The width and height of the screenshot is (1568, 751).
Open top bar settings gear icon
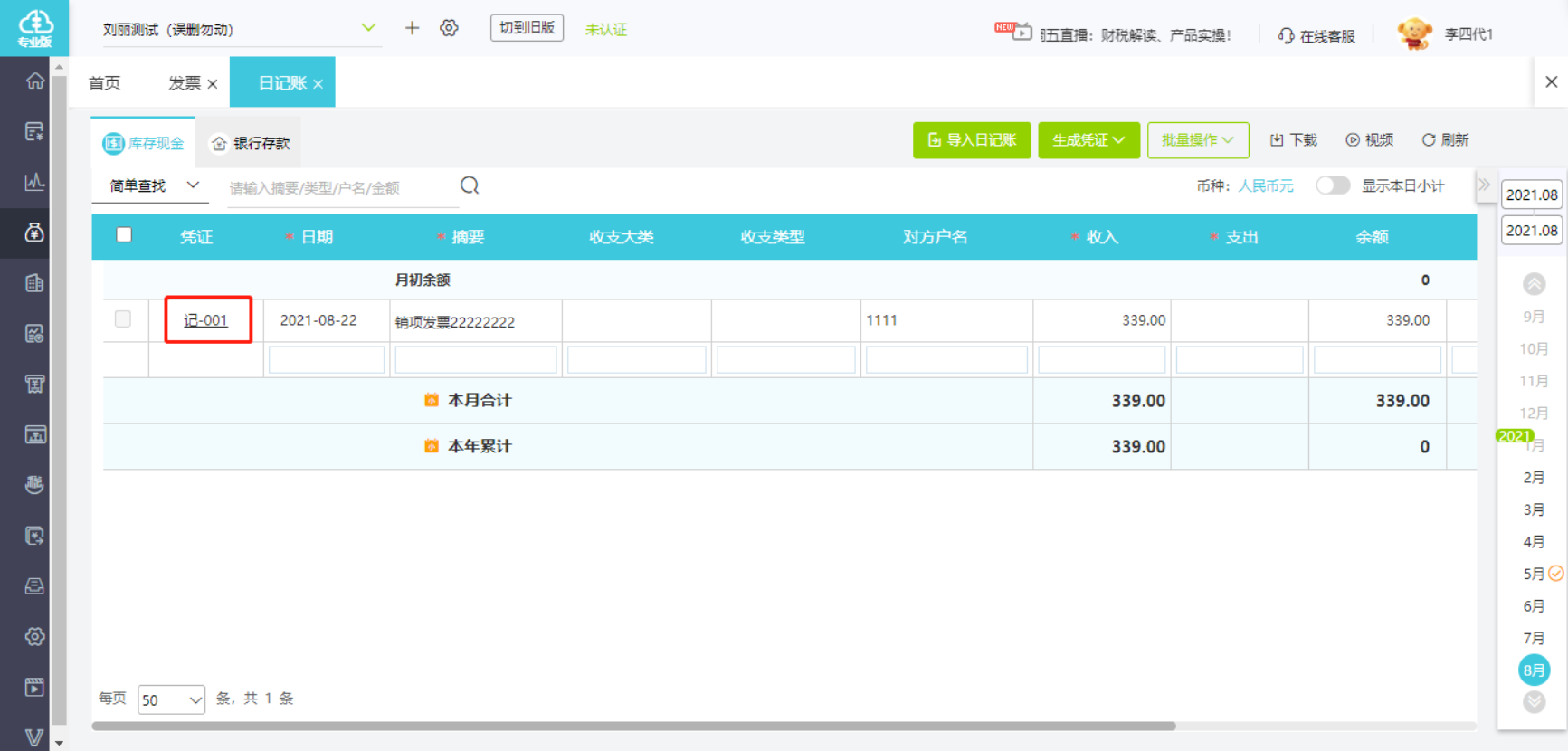tap(449, 28)
